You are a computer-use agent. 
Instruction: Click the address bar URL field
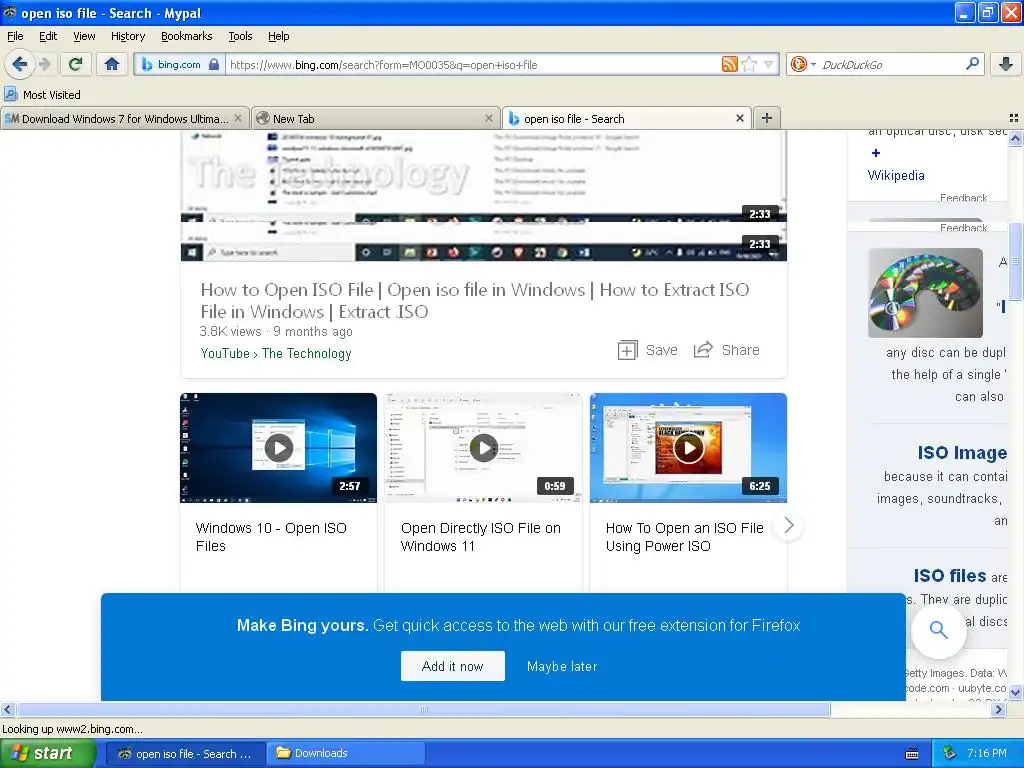[472, 65]
